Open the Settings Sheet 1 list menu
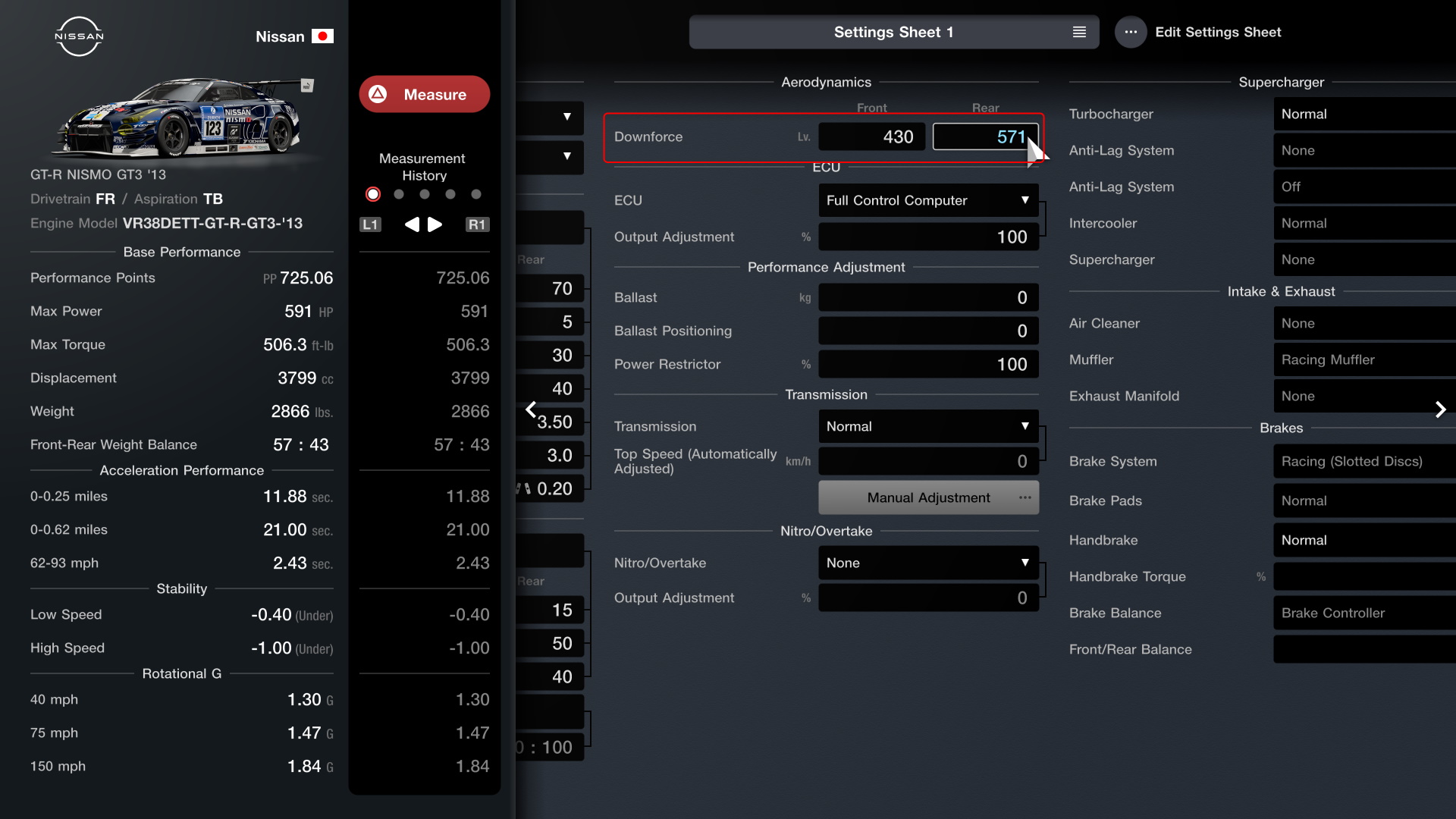The image size is (1456, 819). pyautogui.click(x=1079, y=32)
